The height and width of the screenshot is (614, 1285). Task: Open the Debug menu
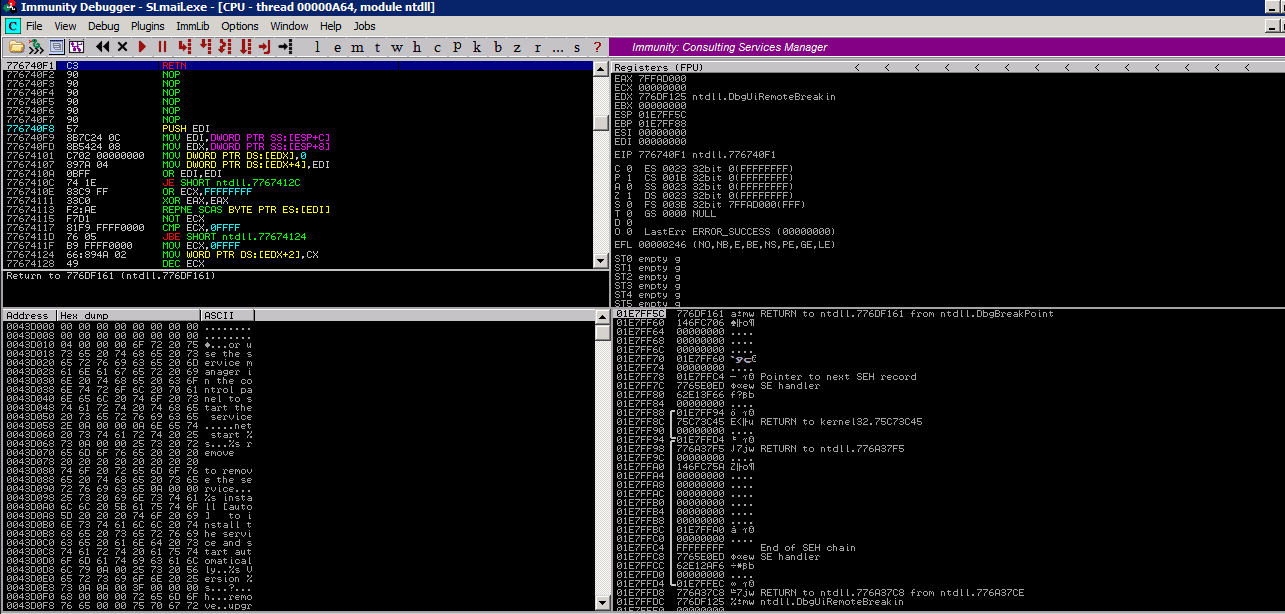pos(103,26)
